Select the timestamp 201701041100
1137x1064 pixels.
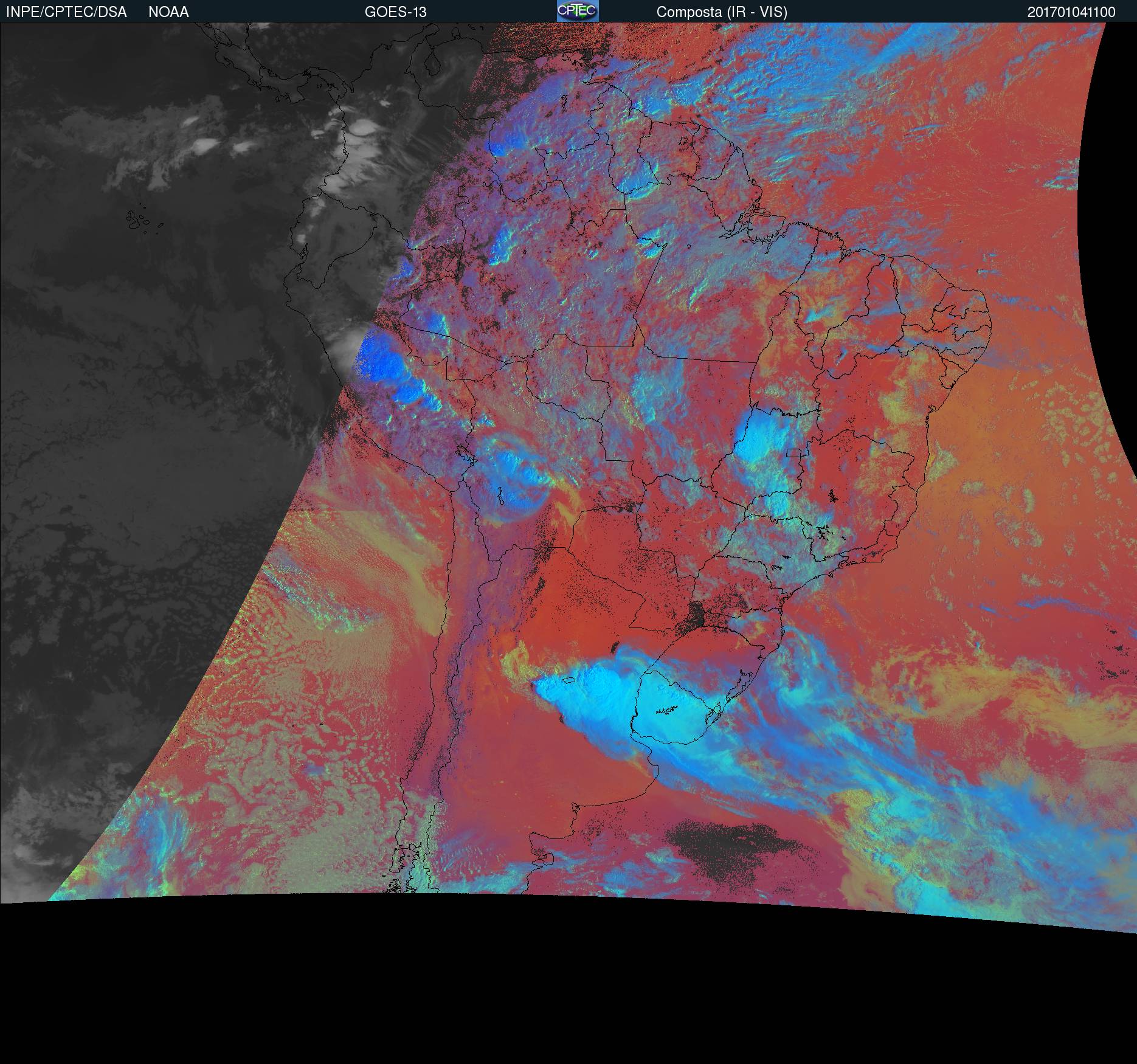coord(1071,12)
